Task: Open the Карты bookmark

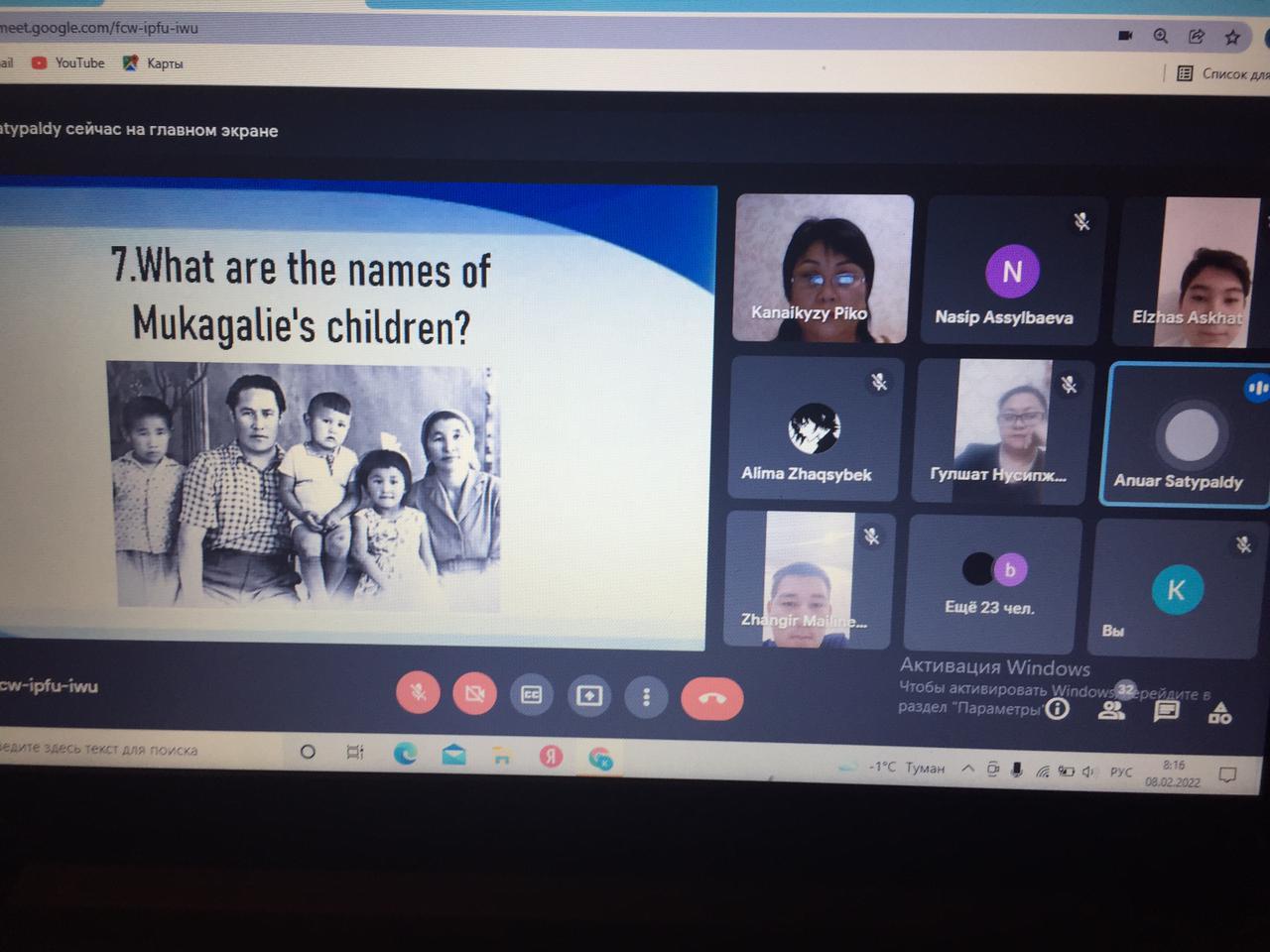Action: [154, 63]
